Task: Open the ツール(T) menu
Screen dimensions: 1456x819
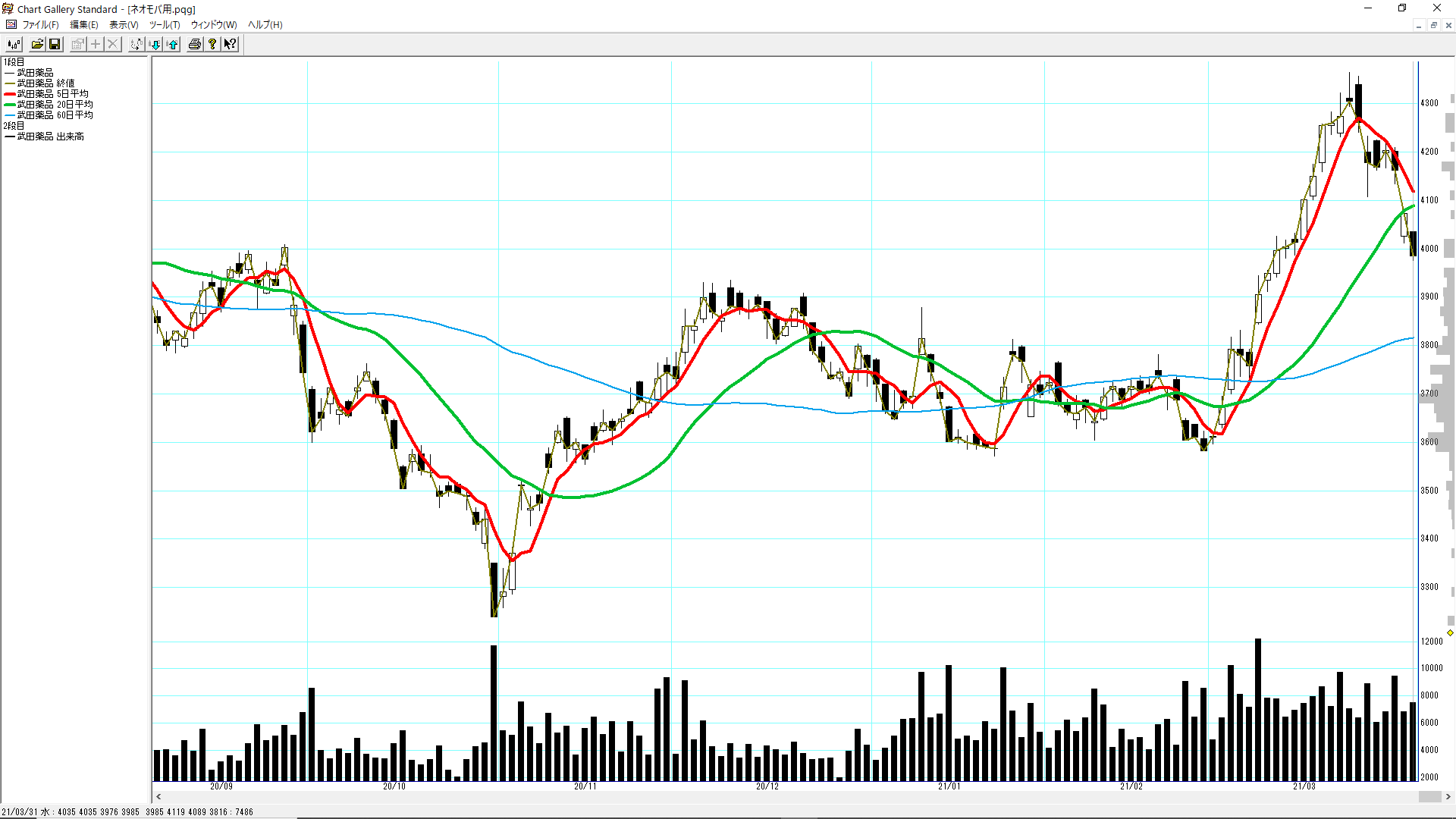Action: click(x=164, y=25)
